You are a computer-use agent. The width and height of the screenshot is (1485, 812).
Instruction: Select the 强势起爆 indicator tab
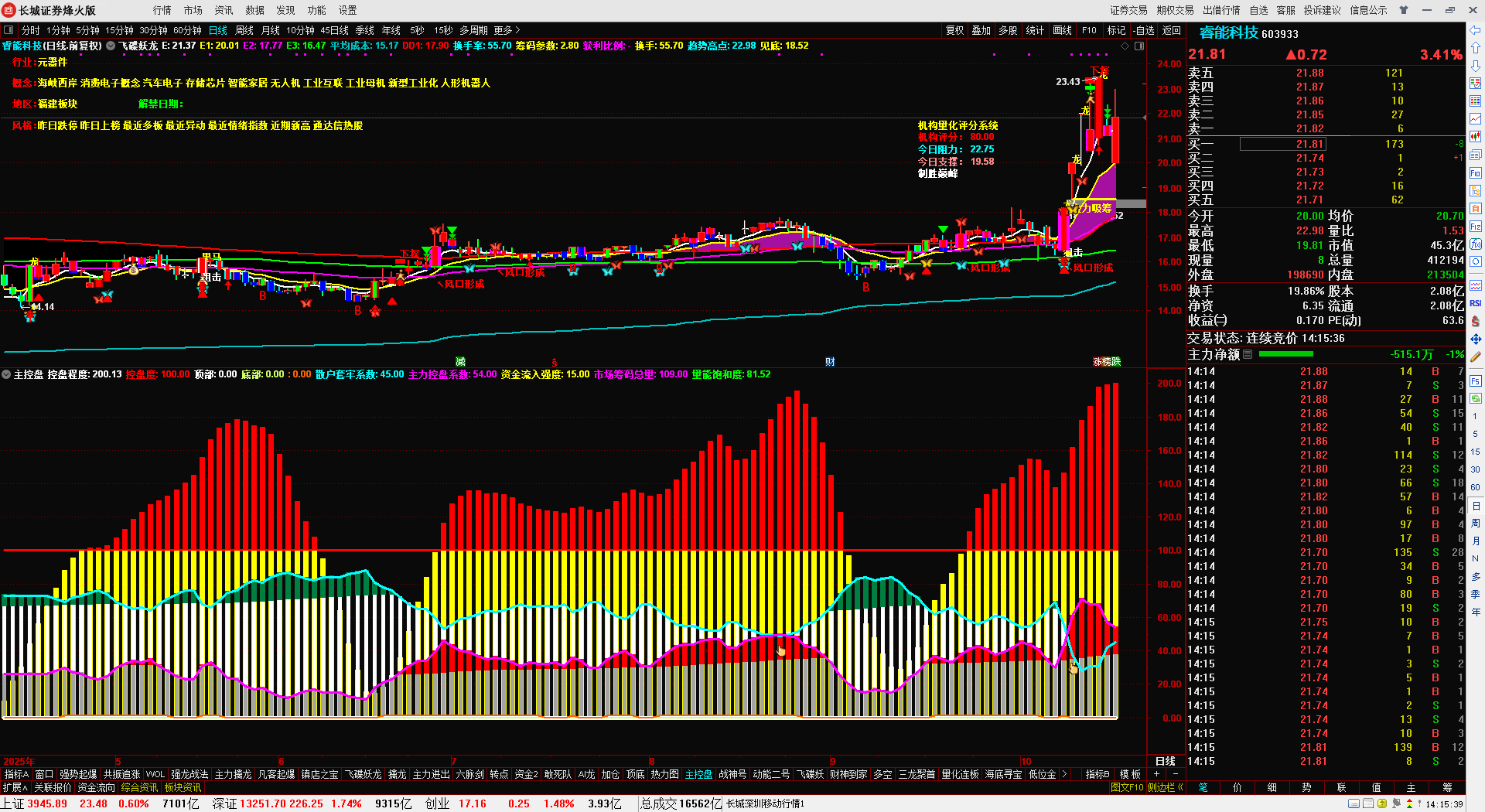[x=78, y=774]
